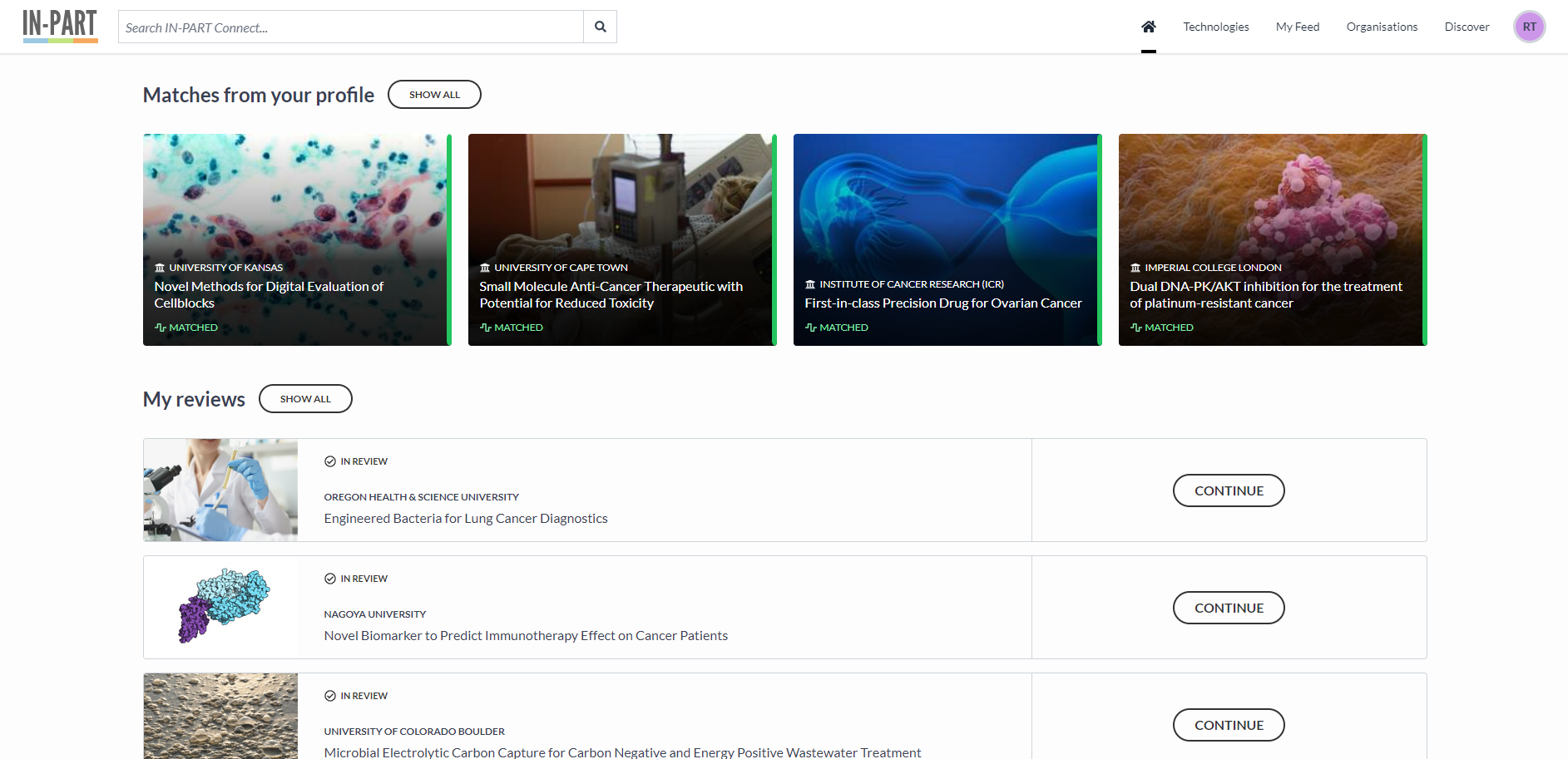Click IN REVIEW status text on Oregon review
This screenshot has width=1568, height=759.
pos(364,461)
